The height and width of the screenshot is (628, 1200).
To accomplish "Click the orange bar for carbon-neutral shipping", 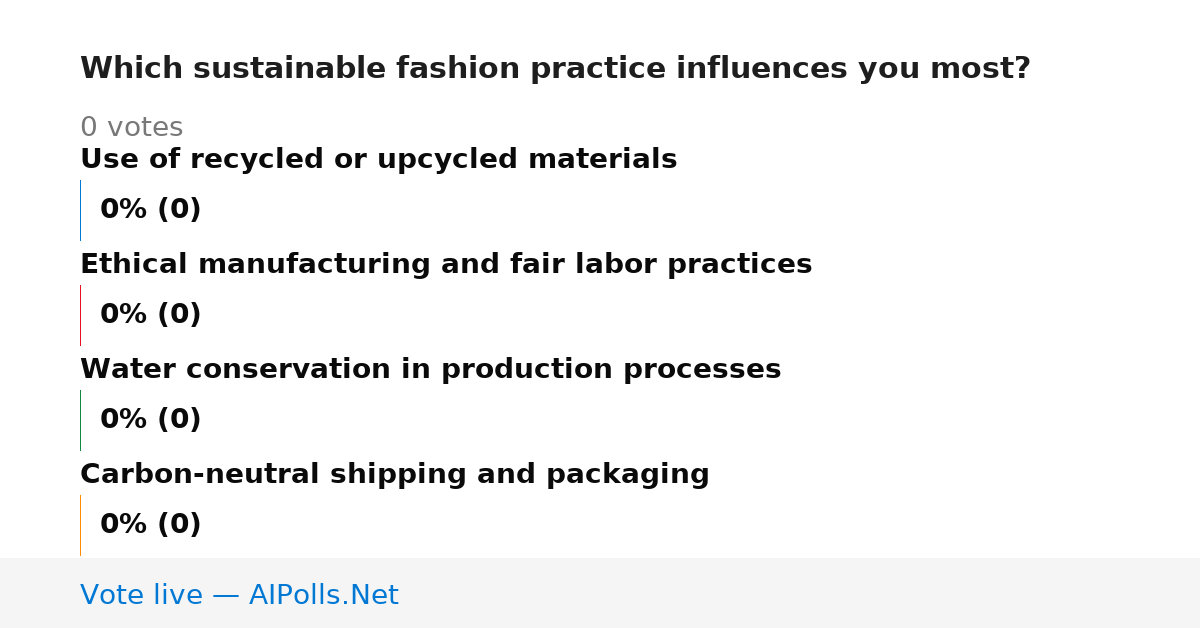I will 80,525.
